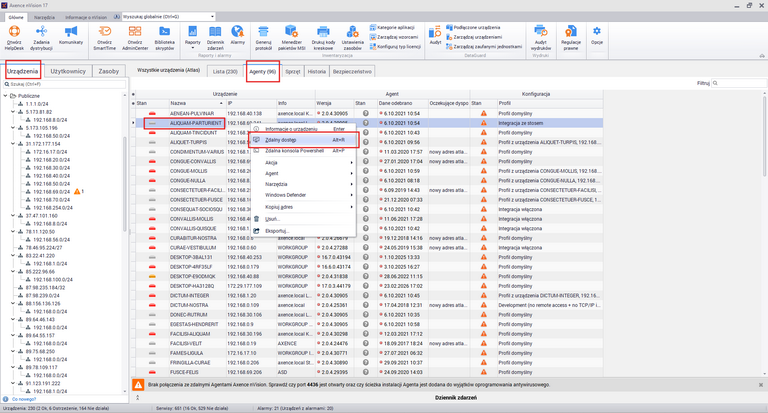Select the FUSCE-FELIS device row
This screenshot has width=768, height=413.
pos(367,372)
